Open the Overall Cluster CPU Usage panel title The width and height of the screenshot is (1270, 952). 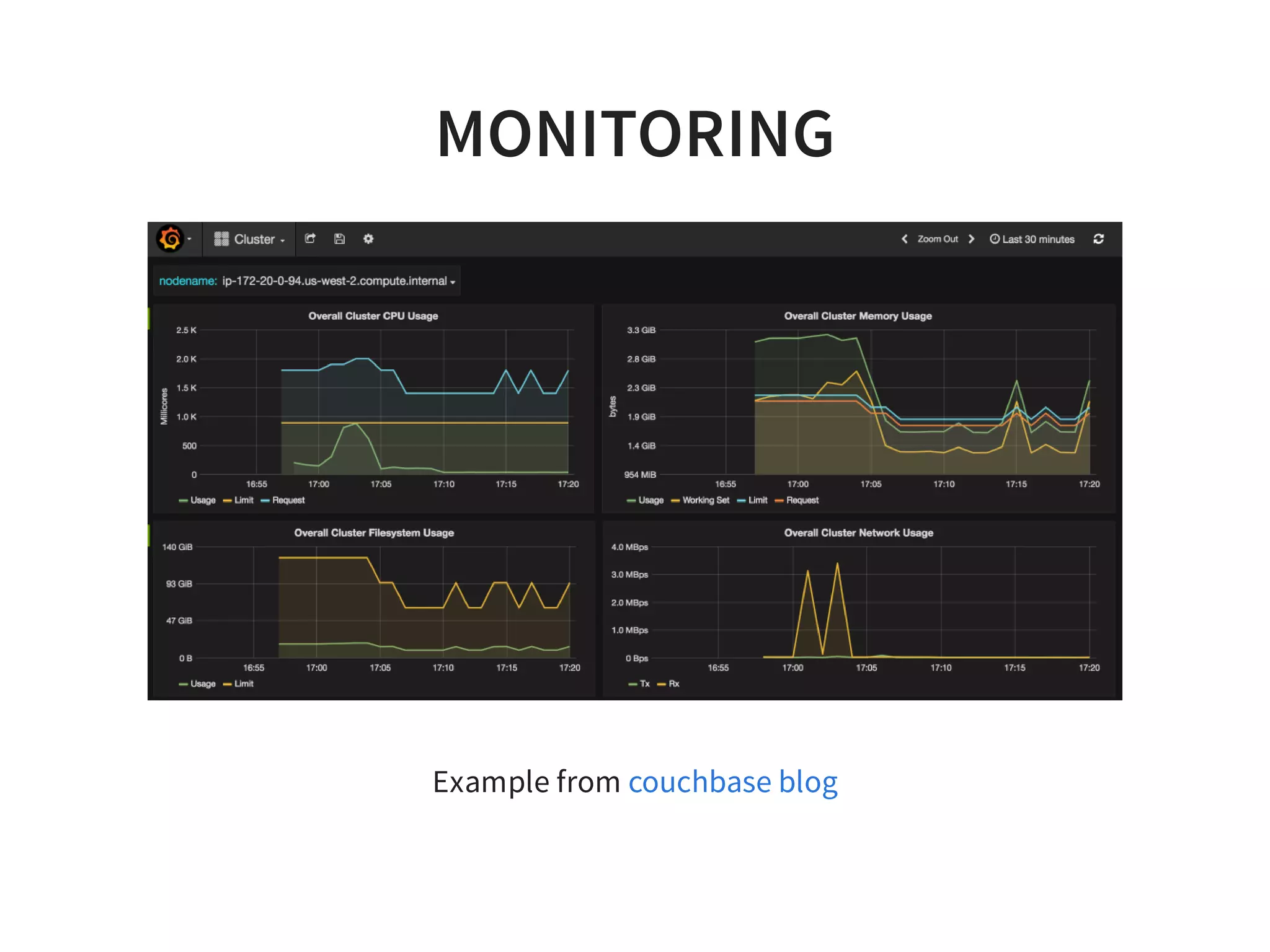click(373, 316)
